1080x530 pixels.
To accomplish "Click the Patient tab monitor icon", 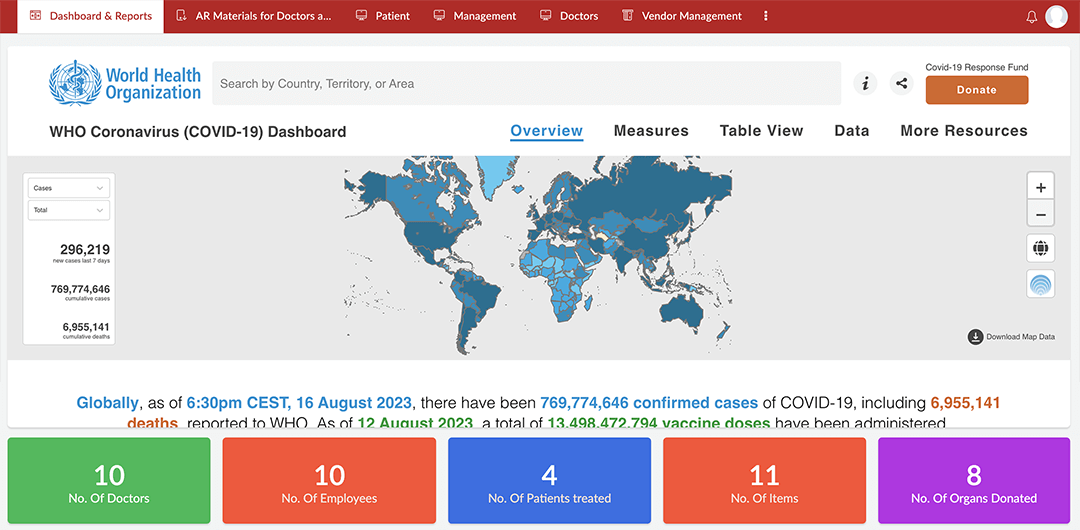I will (361, 15).
